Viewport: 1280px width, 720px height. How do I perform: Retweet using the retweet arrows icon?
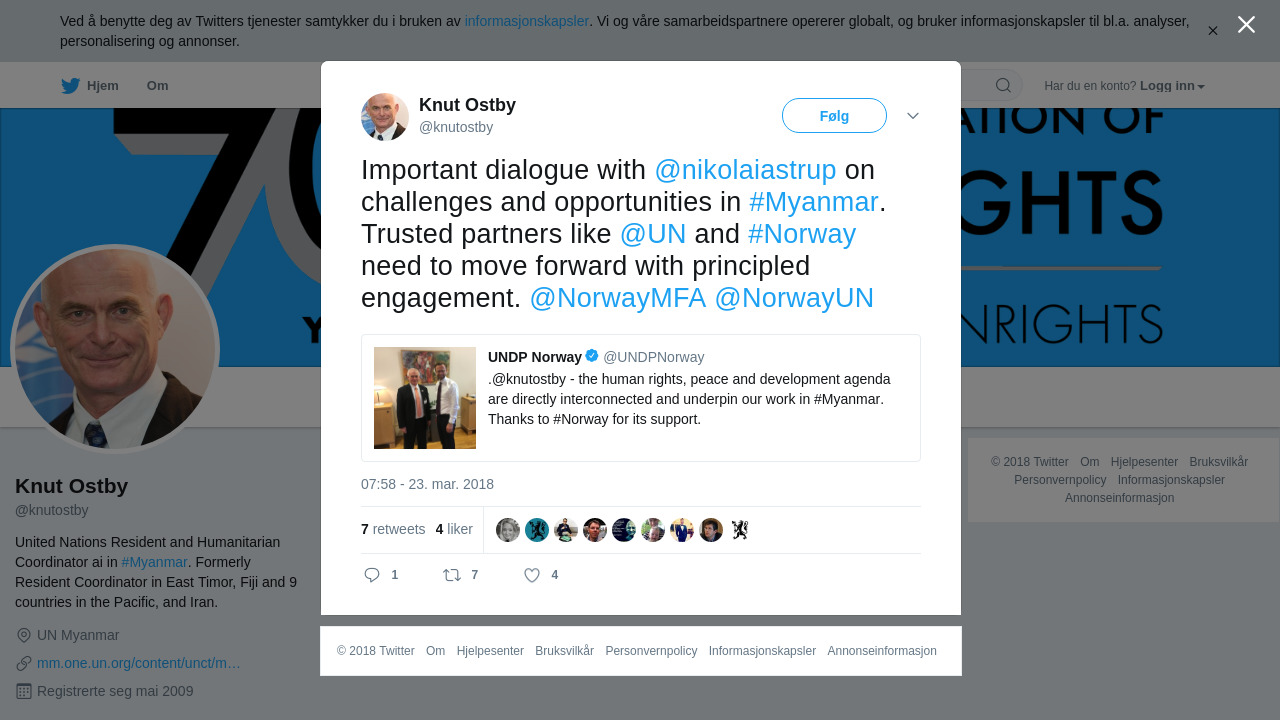pos(452,575)
